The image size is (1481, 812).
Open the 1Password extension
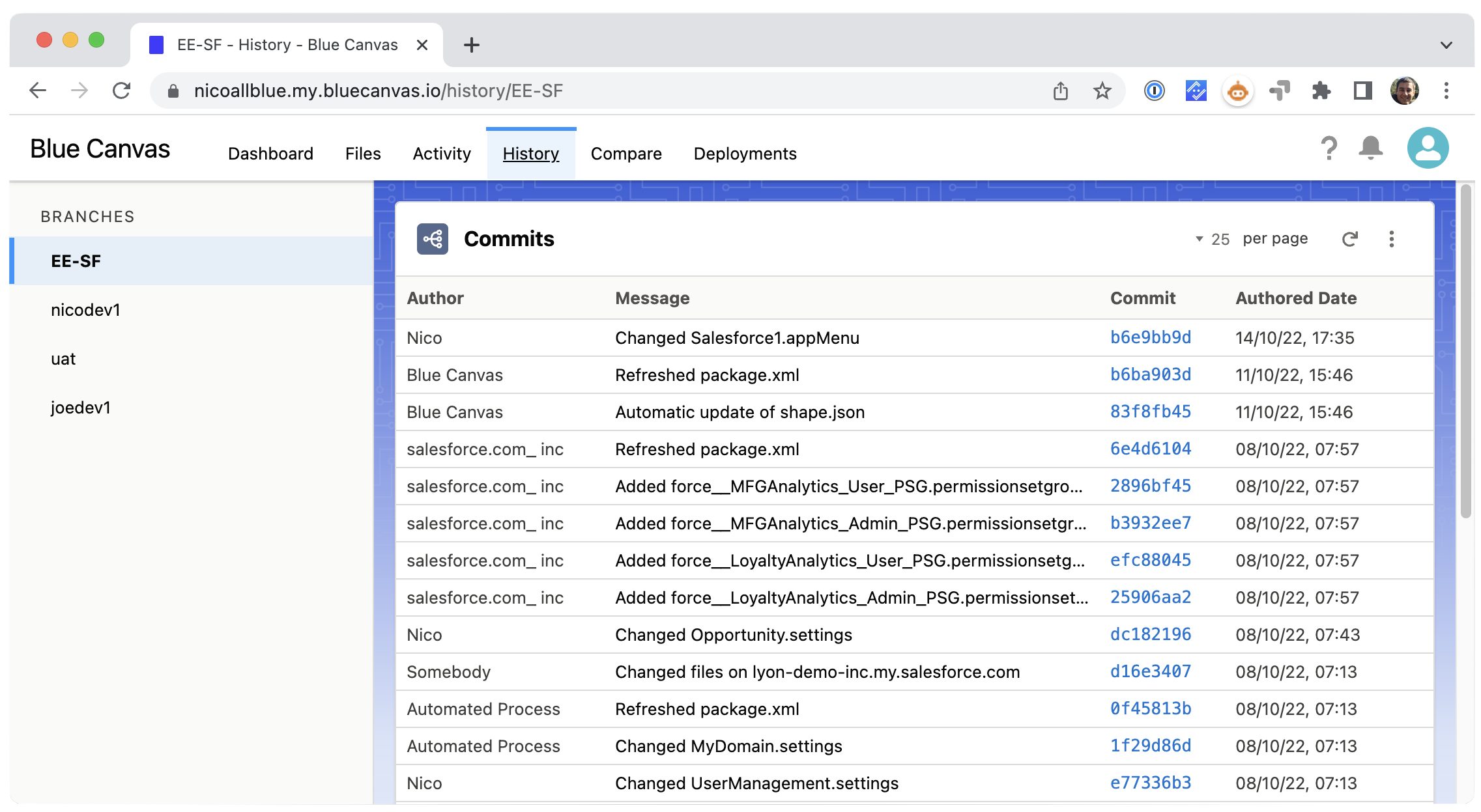tap(1155, 91)
